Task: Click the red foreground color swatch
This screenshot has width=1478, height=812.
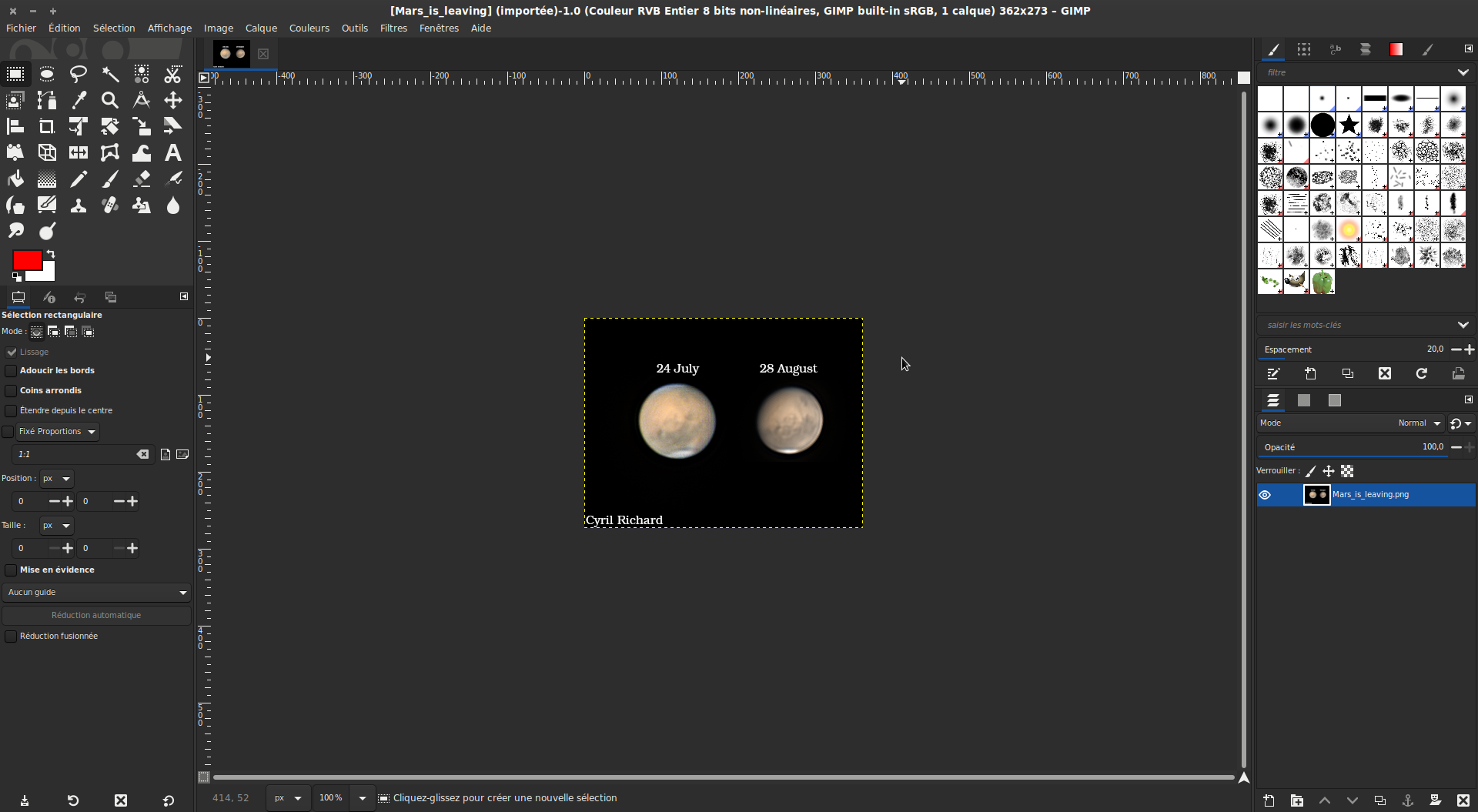Action: [25, 260]
